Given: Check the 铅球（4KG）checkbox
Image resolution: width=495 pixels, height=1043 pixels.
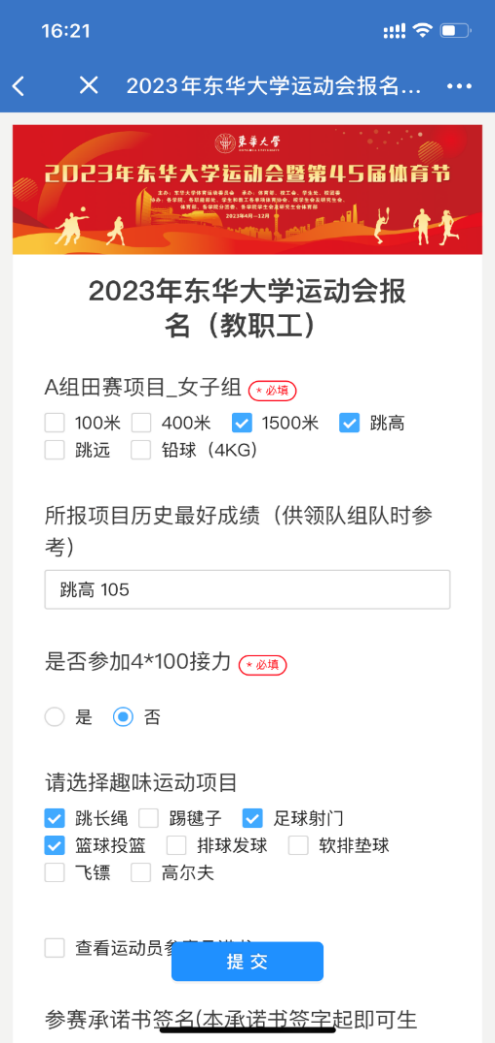Looking at the screenshot, I should [x=141, y=450].
